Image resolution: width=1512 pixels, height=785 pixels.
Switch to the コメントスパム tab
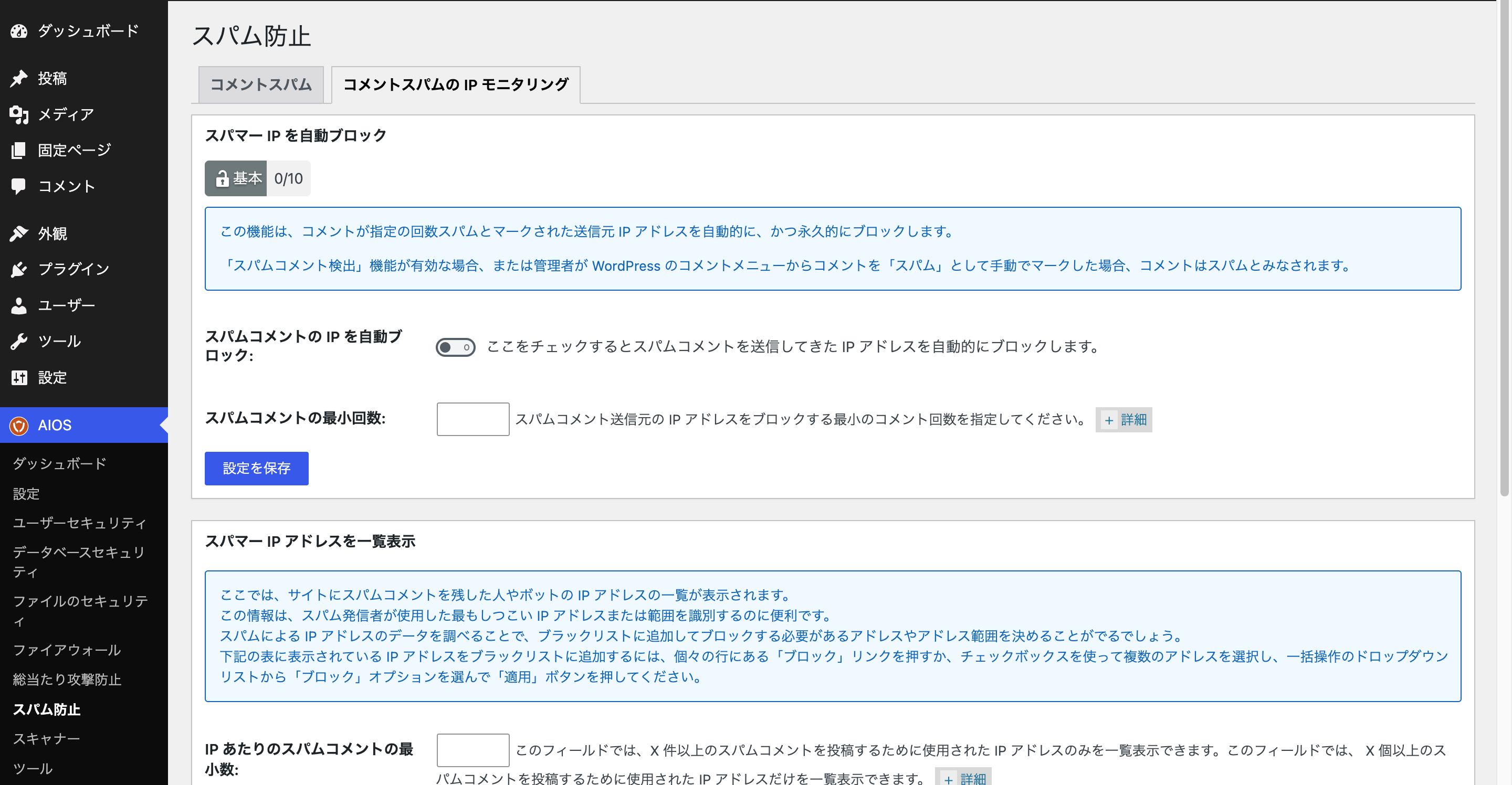pyautogui.click(x=260, y=85)
